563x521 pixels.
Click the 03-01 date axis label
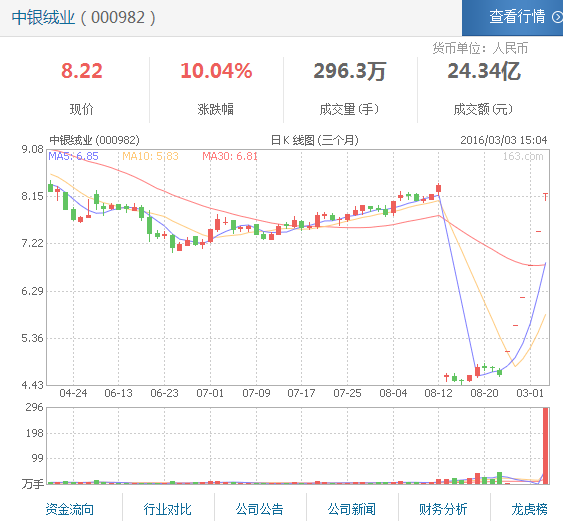pyautogui.click(x=530, y=393)
